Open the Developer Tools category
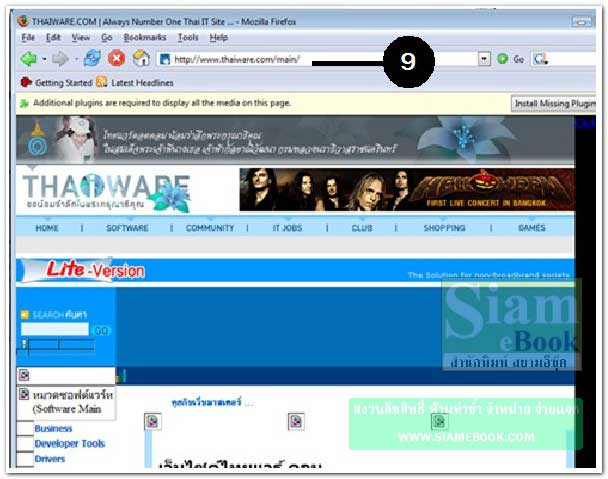The height and width of the screenshot is (479, 608). click(70, 444)
